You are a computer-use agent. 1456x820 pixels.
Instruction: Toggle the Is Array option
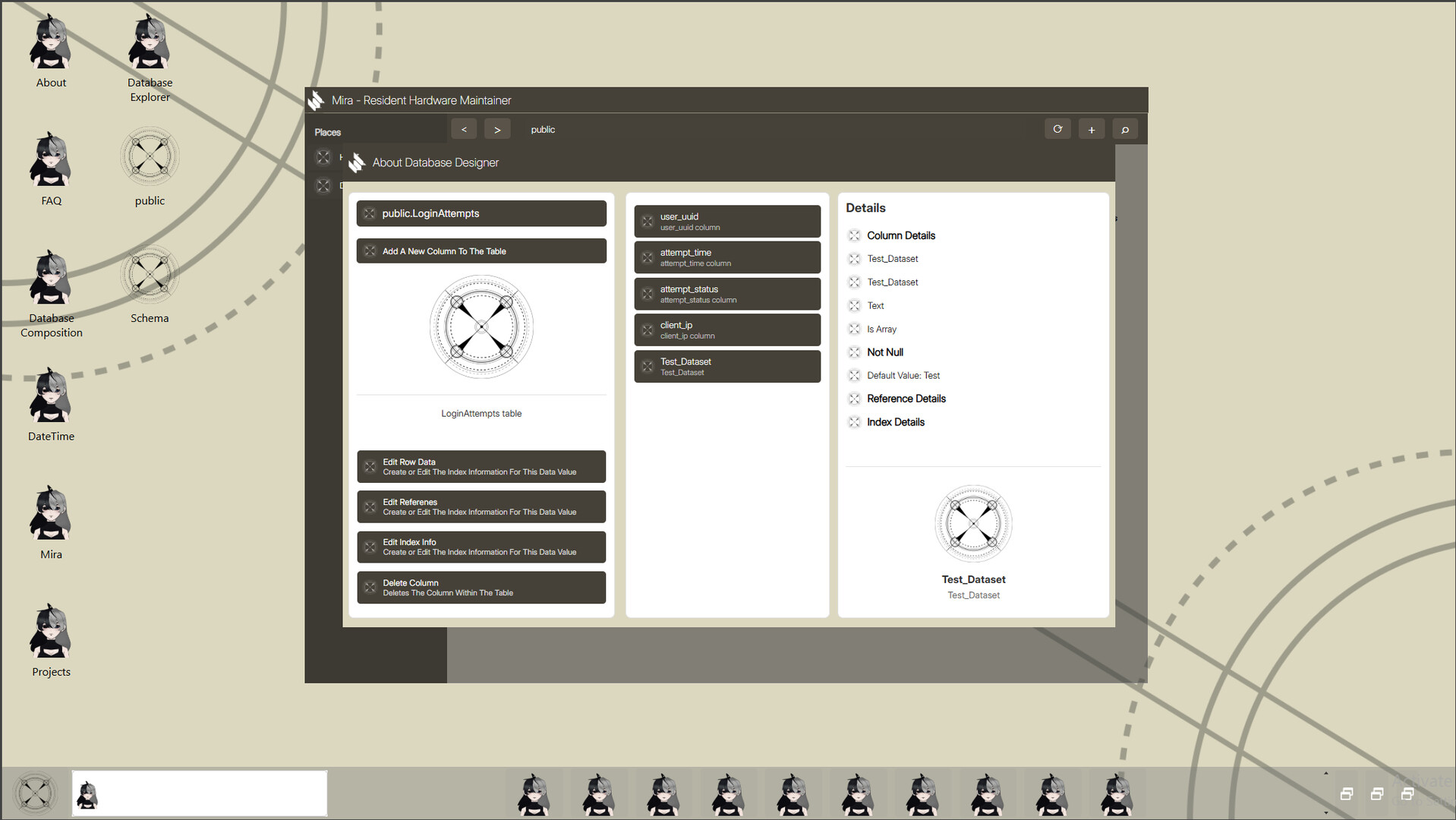(x=881, y=329)
